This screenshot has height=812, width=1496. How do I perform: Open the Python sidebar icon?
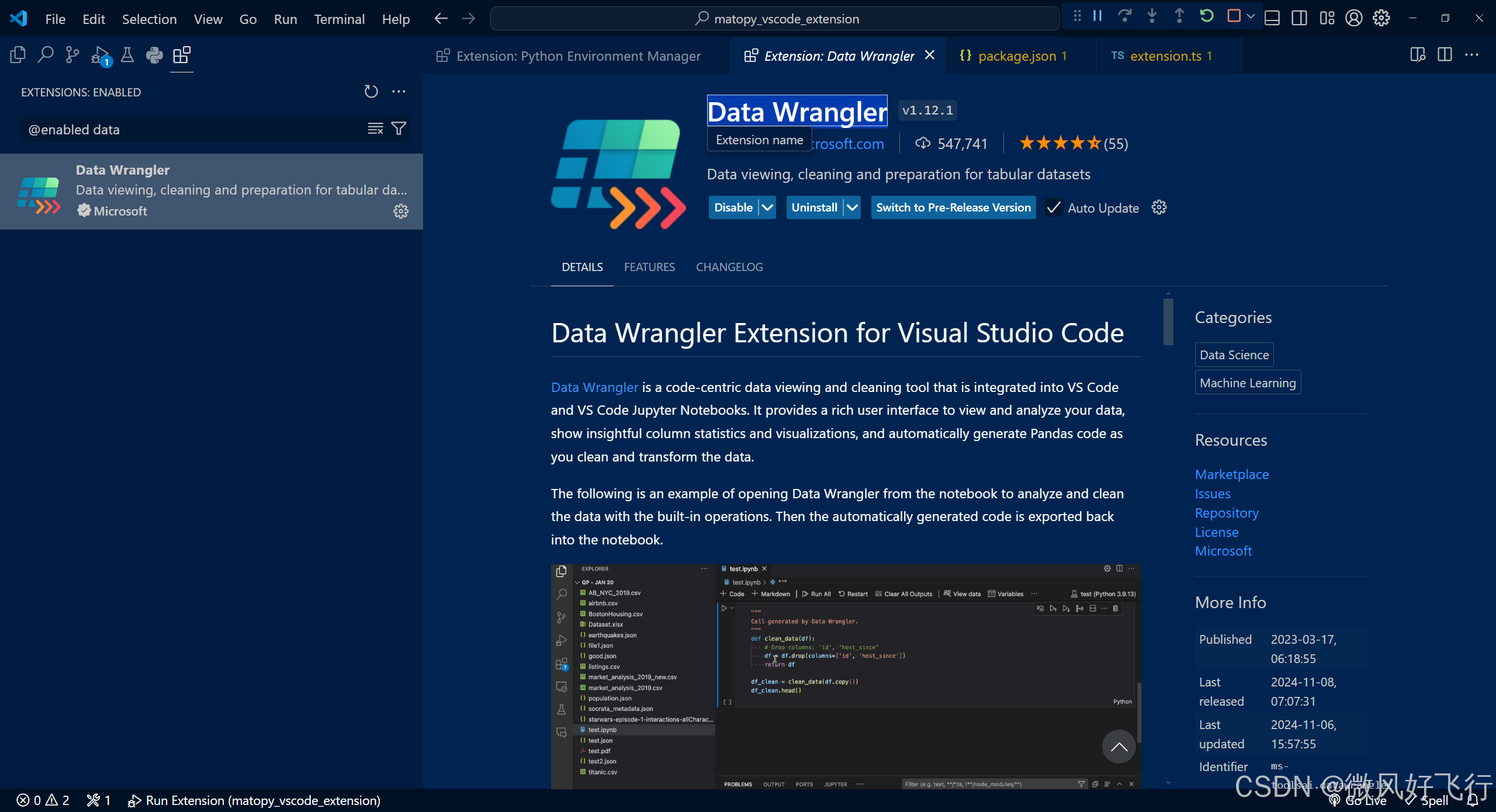(154, 55)
